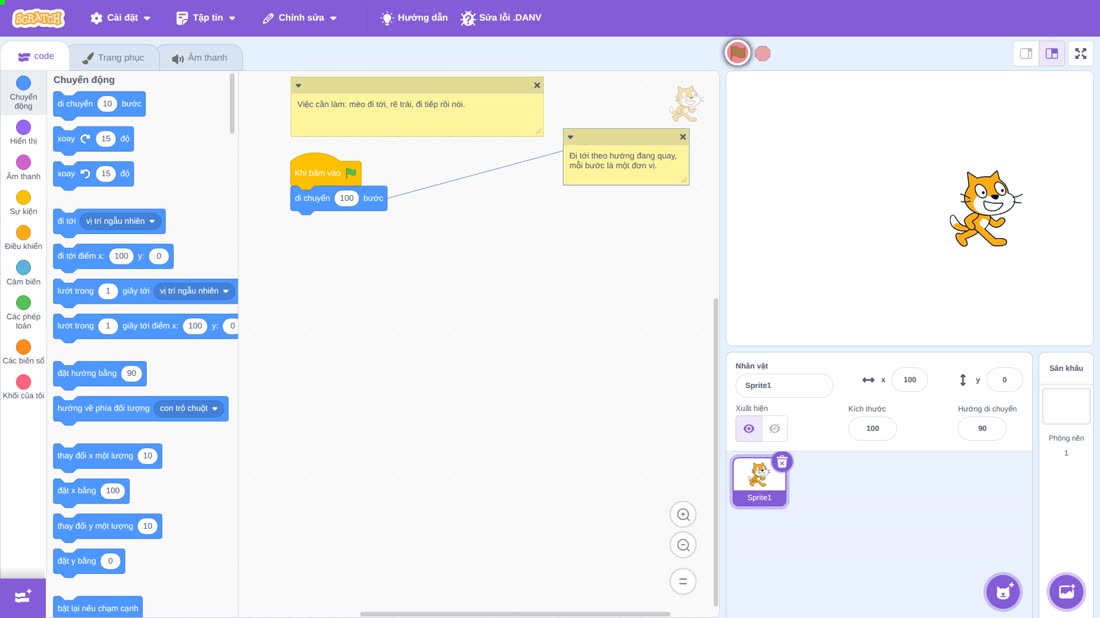
Task: Open the Chỉnh sửa menu
Action: (x=300, y=18)
